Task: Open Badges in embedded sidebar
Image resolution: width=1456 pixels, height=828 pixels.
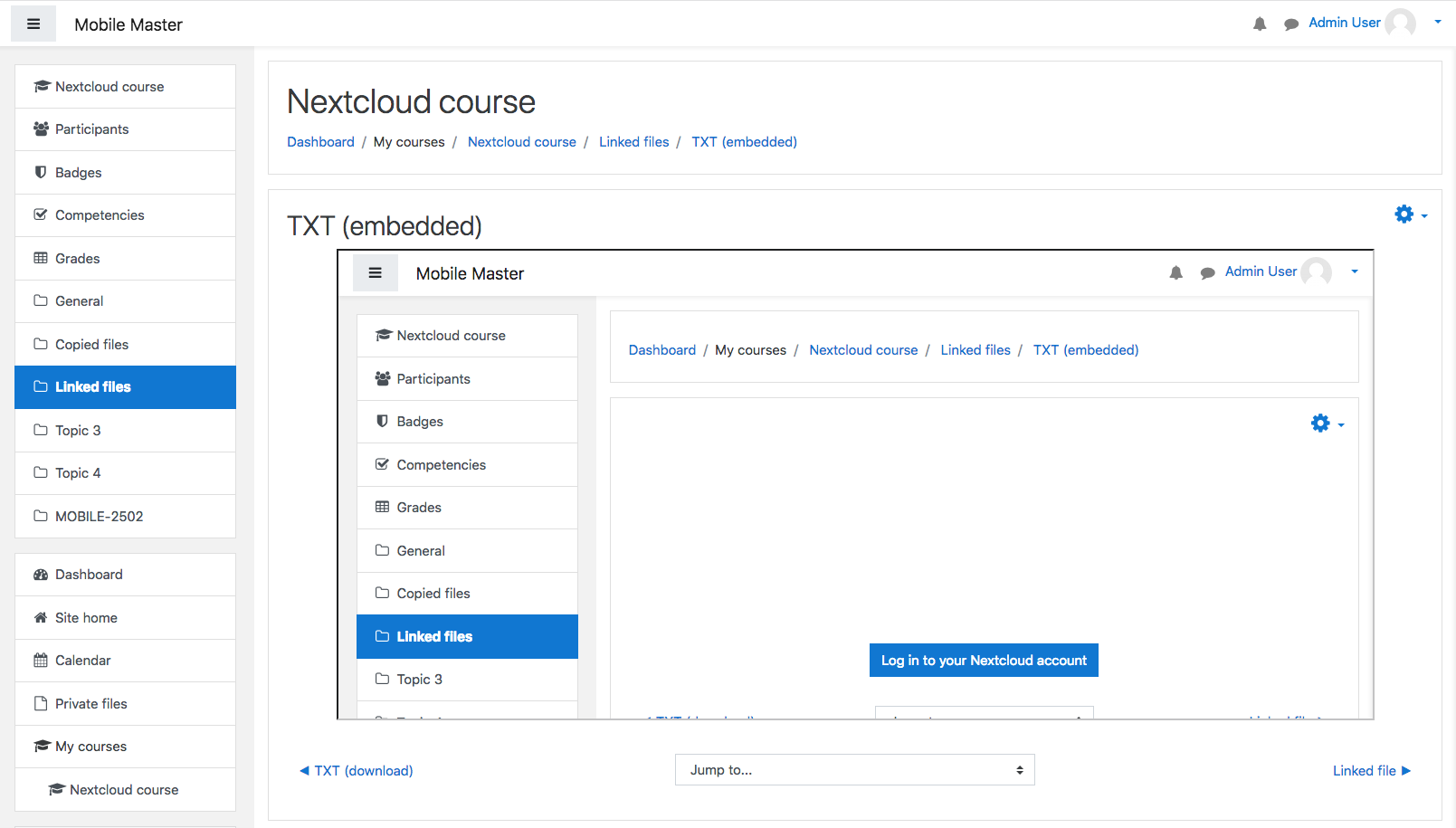Action: [x=467, y=422]
